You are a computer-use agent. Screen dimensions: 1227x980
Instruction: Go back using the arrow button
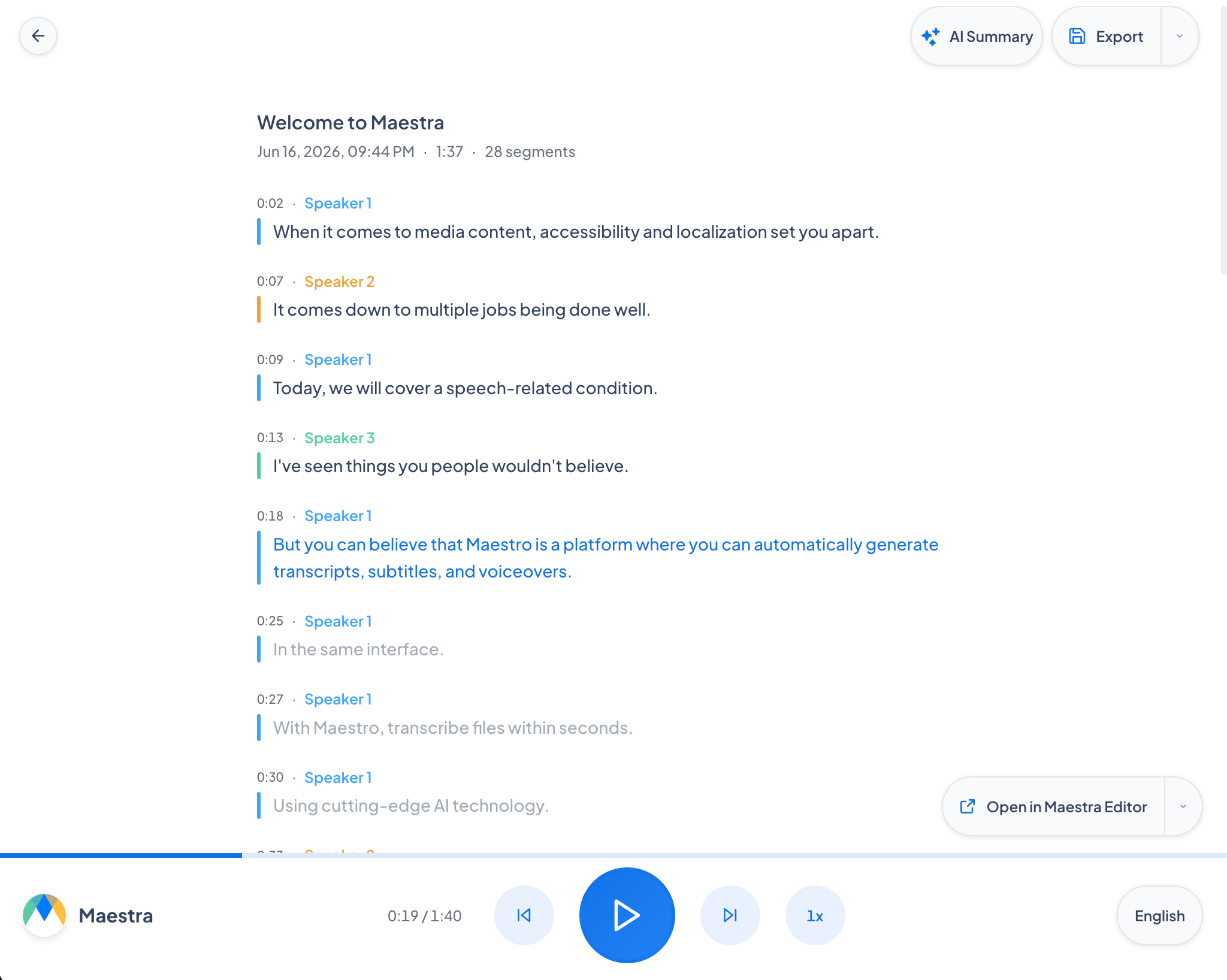coord(38,36)
